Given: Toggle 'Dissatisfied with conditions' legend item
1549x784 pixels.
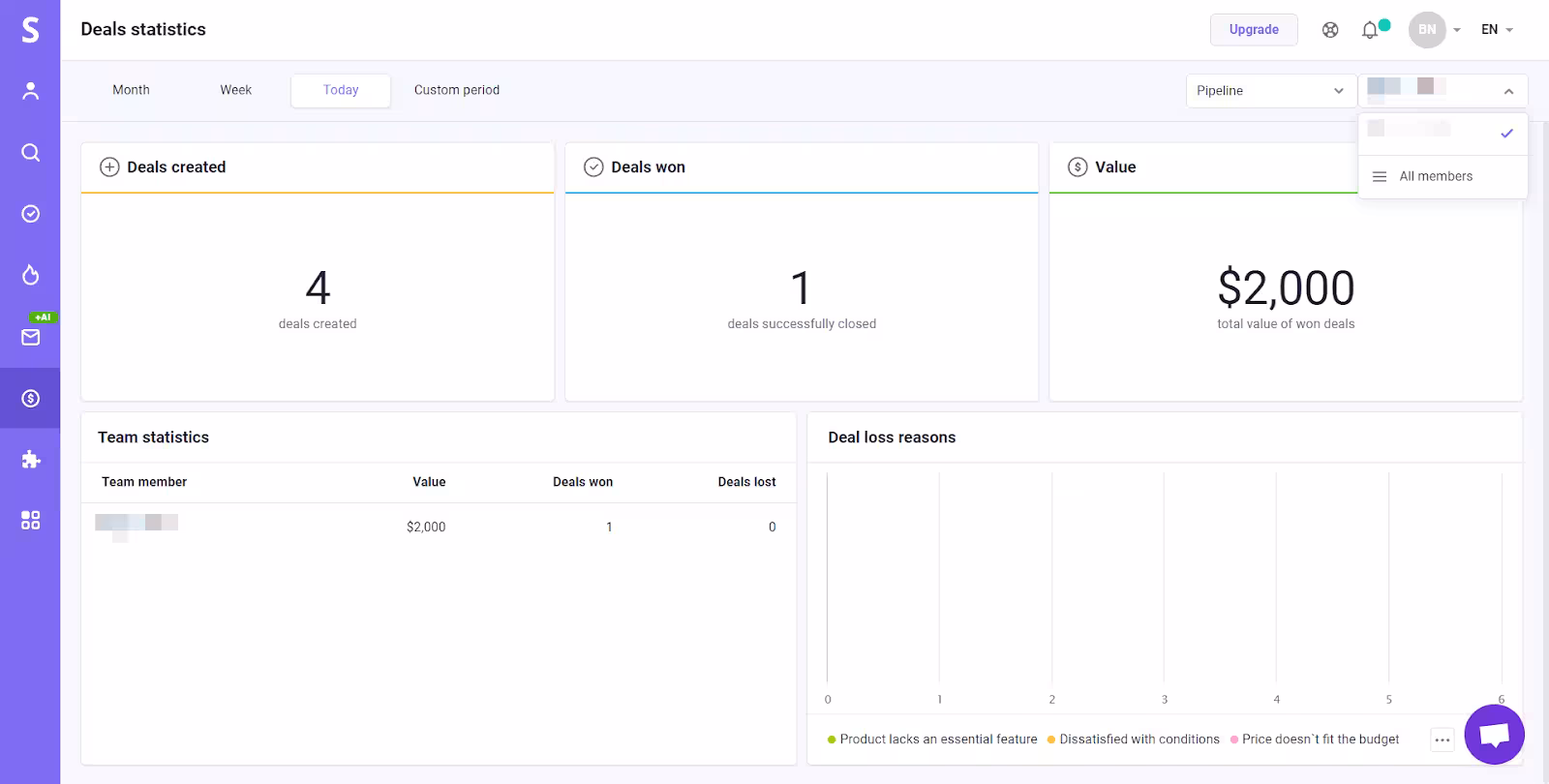Looking at the screenshot, I should click(x=1133, y=739).
